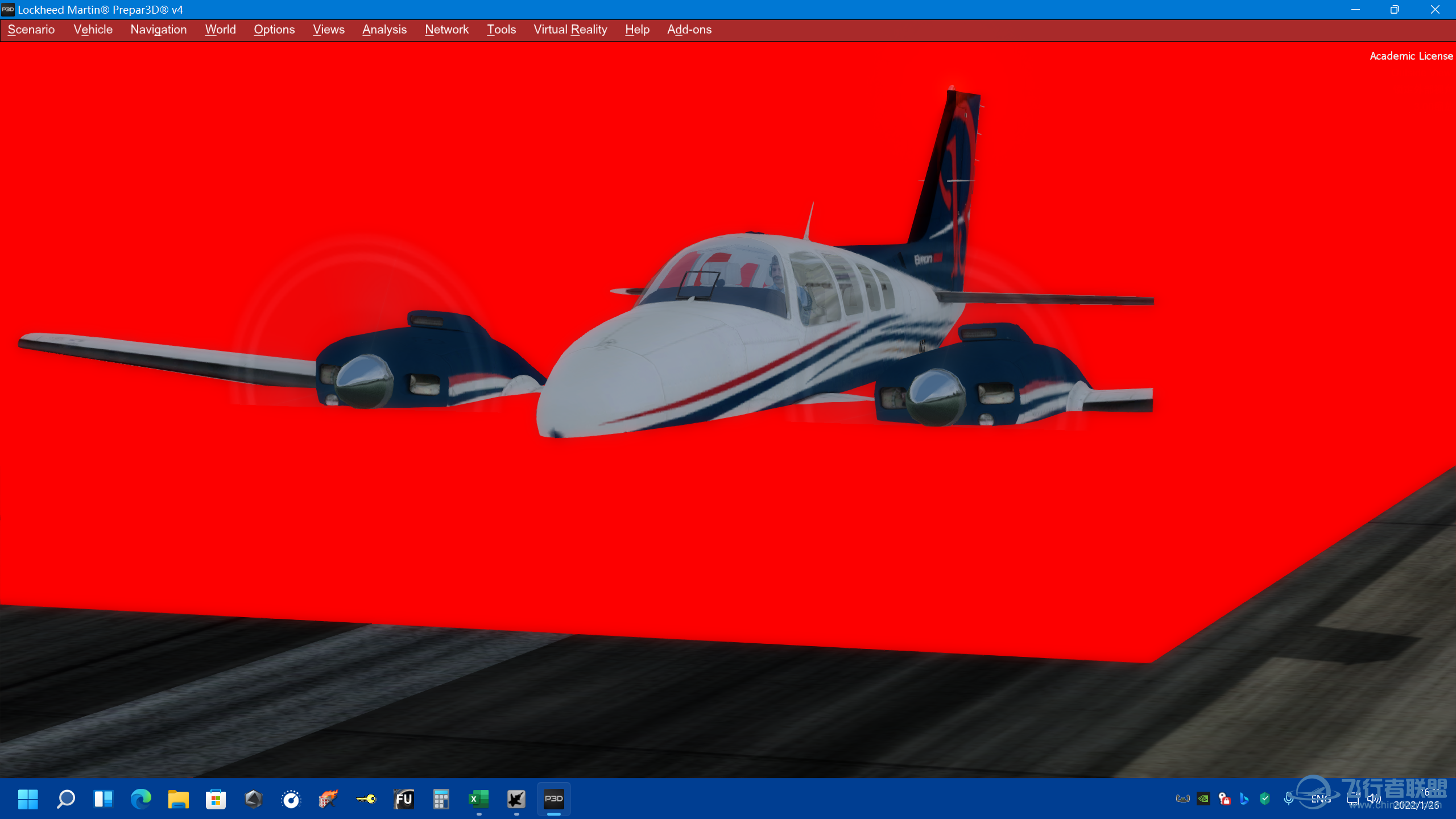The height and width of the screenshot is (819, 1456).
Task: Click the P3D taskbar icon
Action: (x=554, y=799)
